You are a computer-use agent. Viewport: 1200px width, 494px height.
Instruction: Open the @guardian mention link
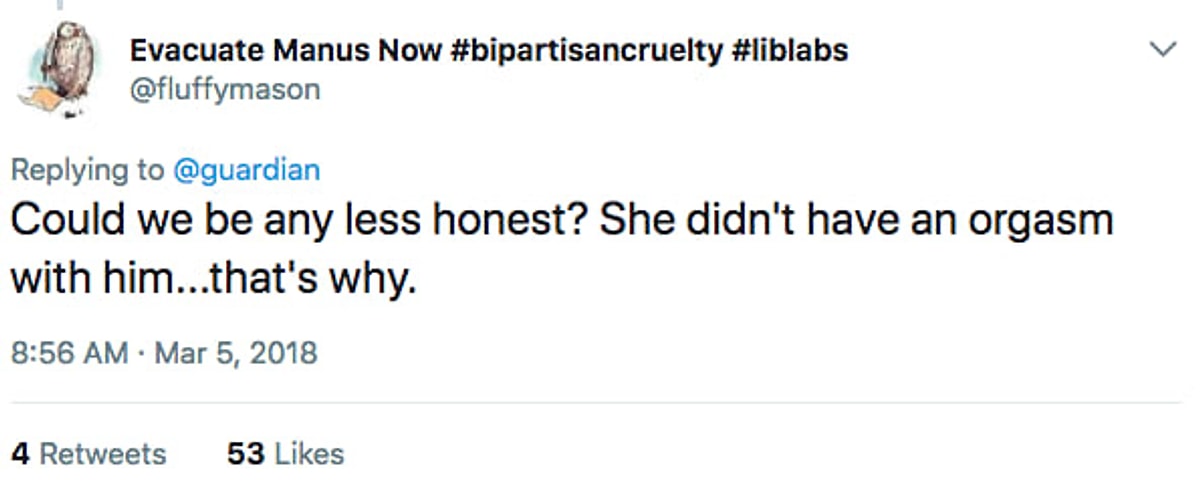tap(247, 170)
